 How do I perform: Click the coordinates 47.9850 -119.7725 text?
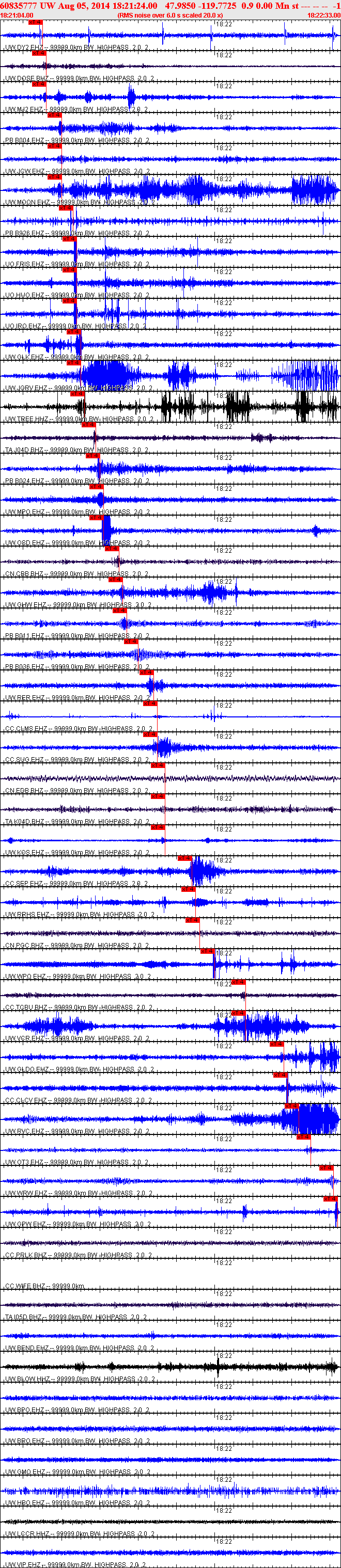[200, 6]
